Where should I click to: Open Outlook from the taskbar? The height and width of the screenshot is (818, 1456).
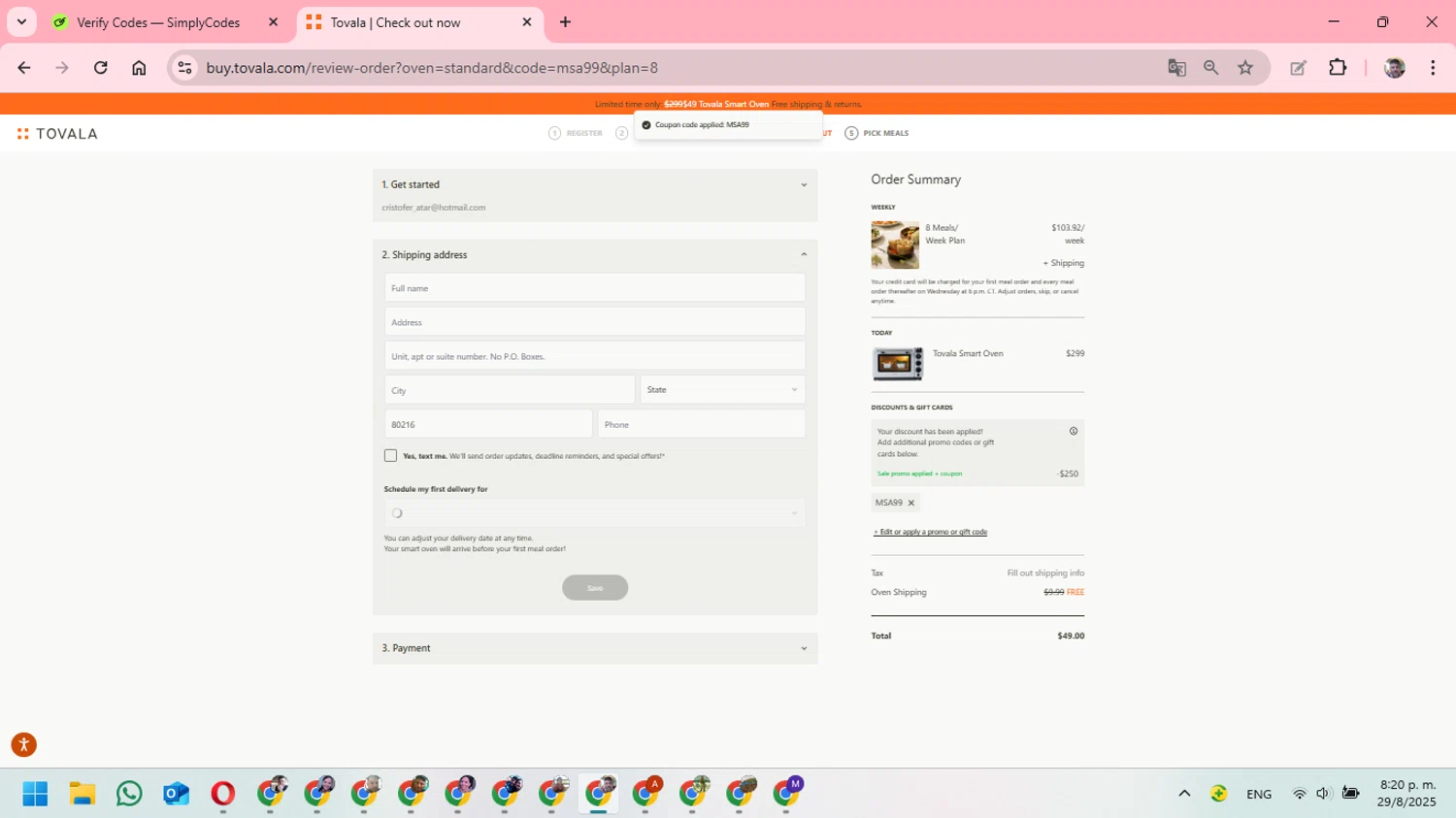(x=176, y=794)
